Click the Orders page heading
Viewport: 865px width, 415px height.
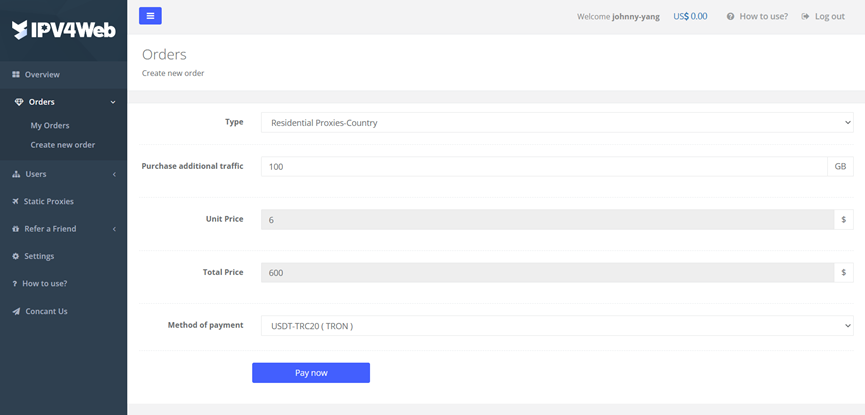[164, 55]
